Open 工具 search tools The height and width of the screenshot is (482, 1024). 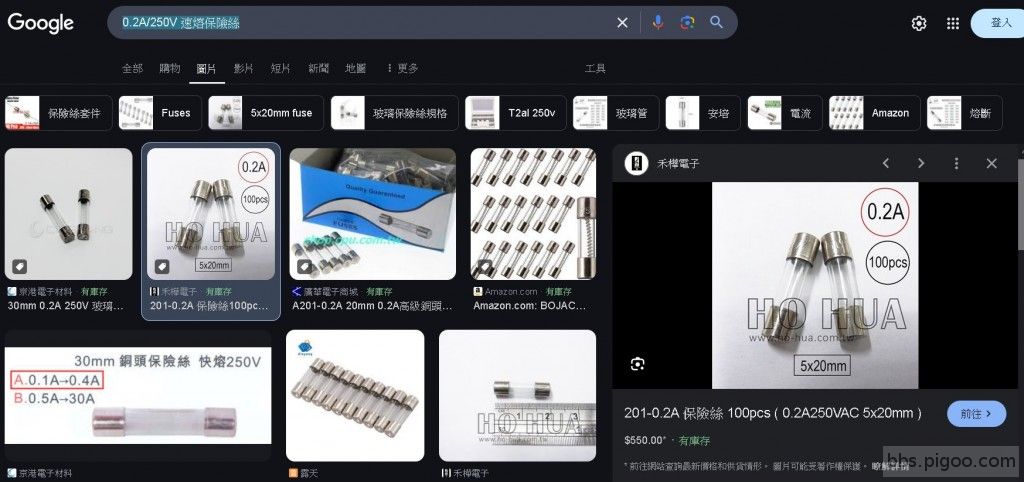[x=595, y=68]
